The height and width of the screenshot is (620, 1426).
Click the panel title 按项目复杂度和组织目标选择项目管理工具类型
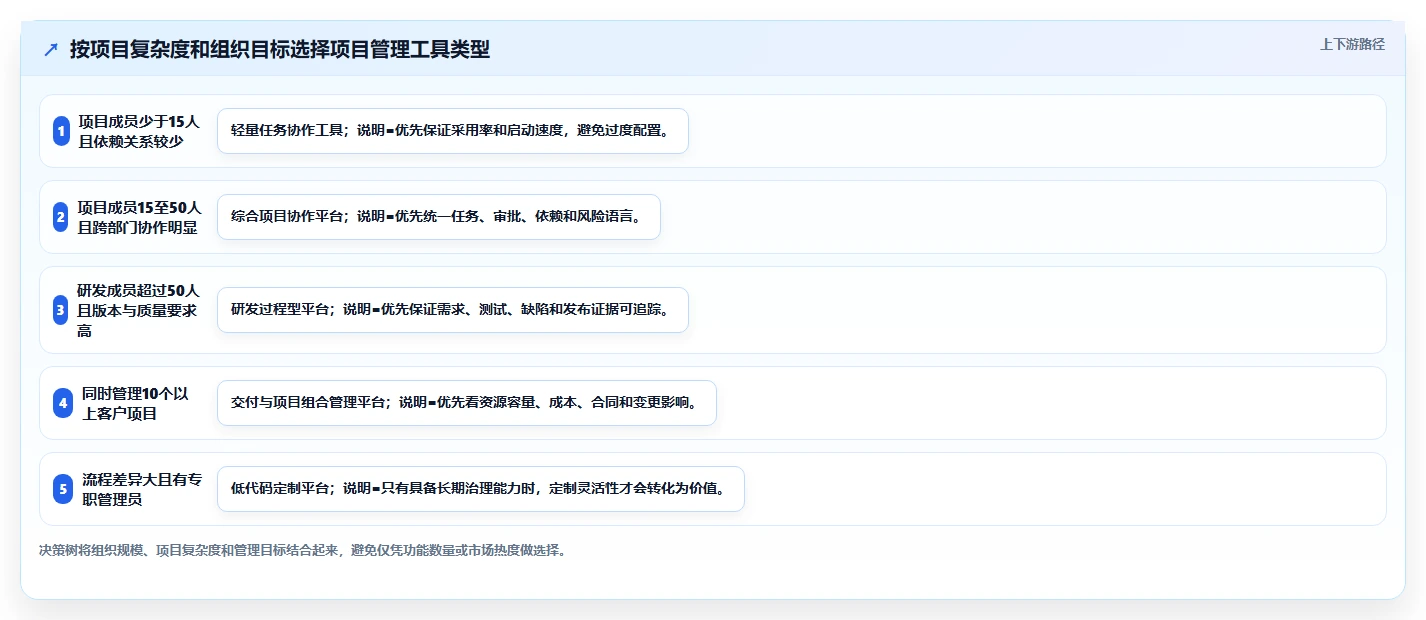tap(280, 49)
